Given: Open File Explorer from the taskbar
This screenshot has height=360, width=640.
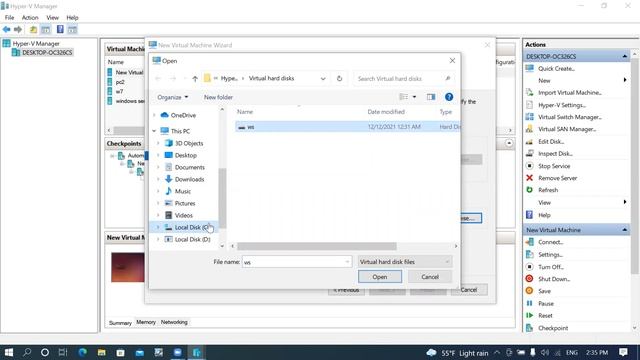Looking at the screenshot, I should 101,352.
